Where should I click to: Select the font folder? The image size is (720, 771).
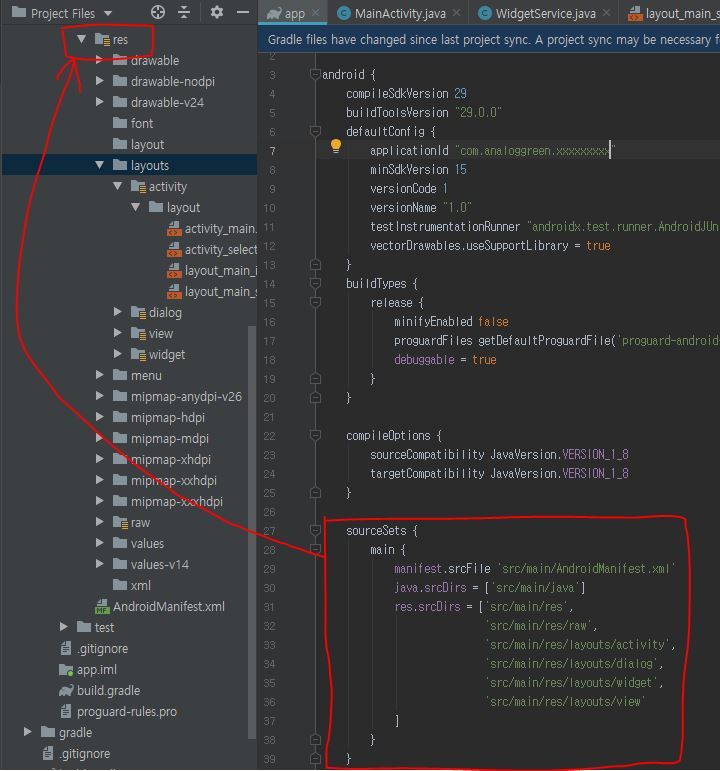[x=133, y=123]
